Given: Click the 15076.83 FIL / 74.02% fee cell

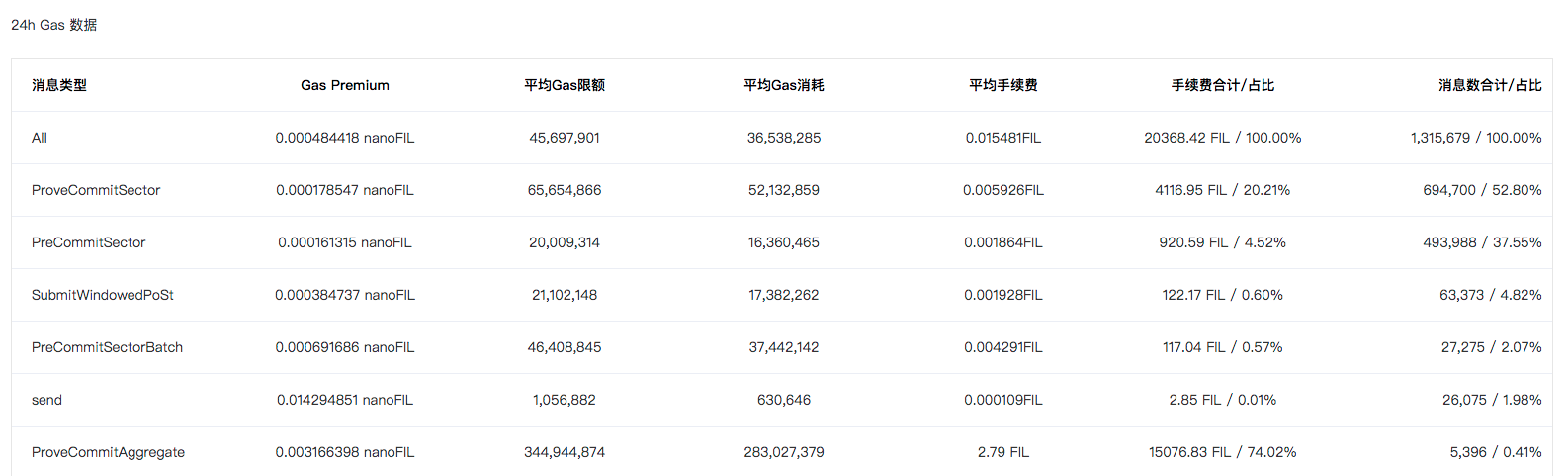Looking at the screenshot, I should pos(1223,452).
